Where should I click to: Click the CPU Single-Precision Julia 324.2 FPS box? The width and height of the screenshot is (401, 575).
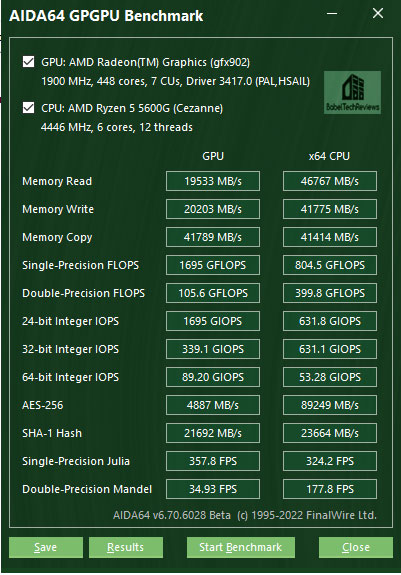point(330,461)
